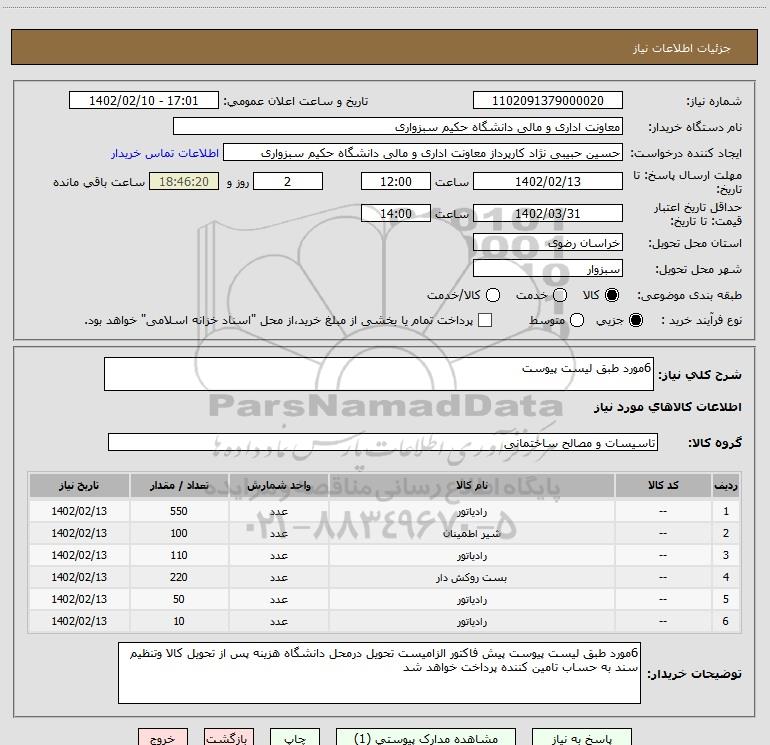Click the تاریخ نیاز column header

[x=79, y=485]
